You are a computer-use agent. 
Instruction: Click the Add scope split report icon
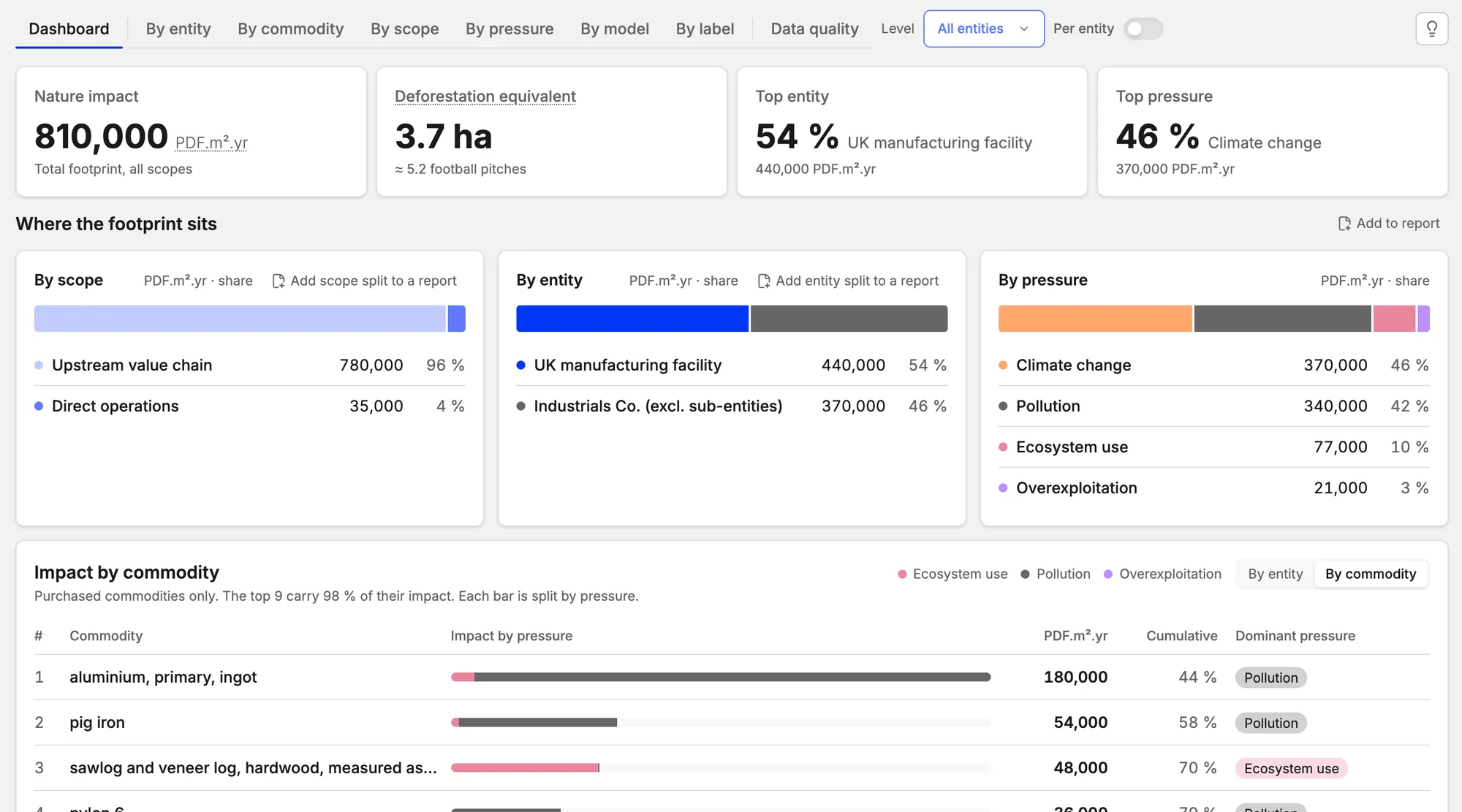(279, 281)
